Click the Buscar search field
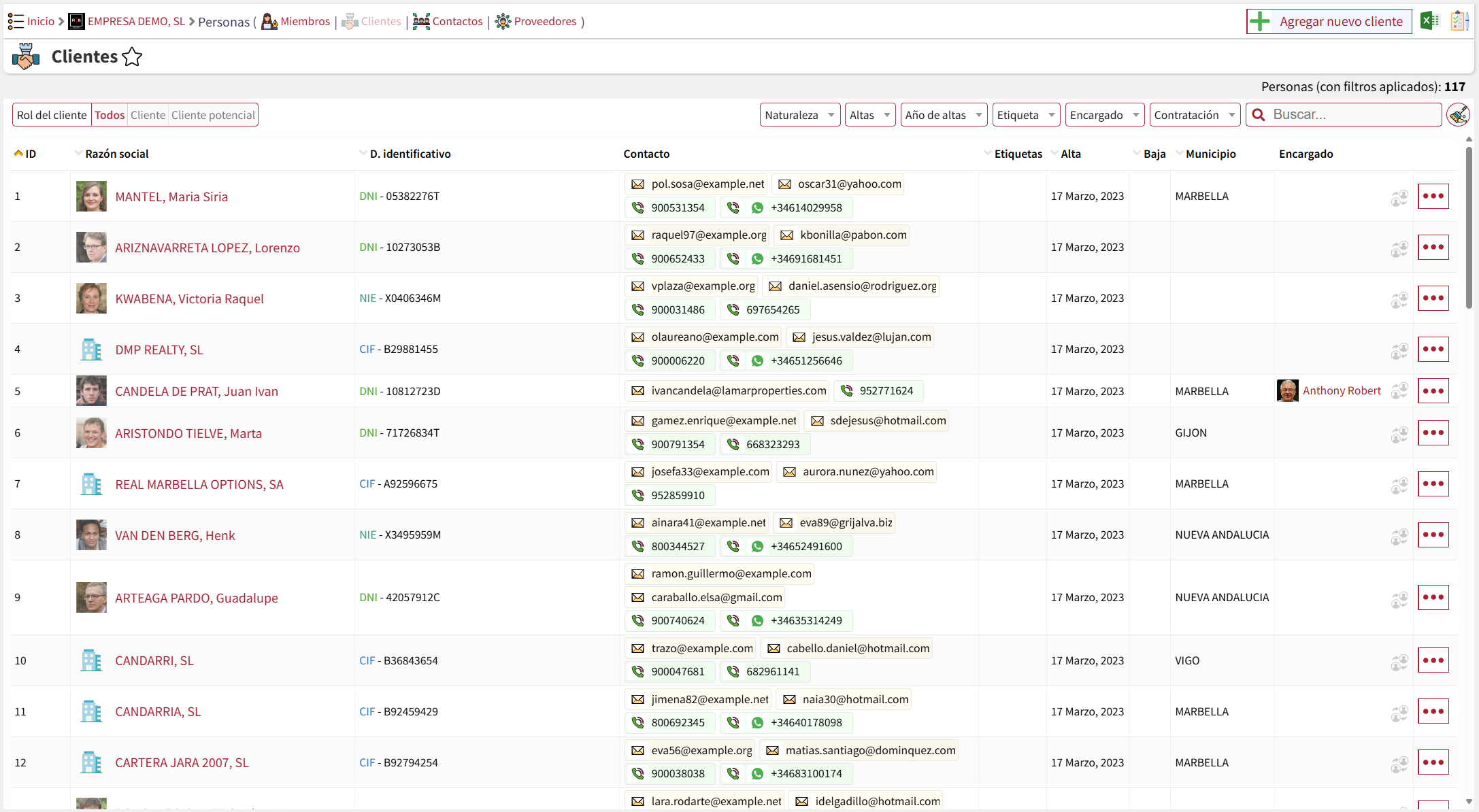The image size is (1479, 812). click(x=1354, y=115)
